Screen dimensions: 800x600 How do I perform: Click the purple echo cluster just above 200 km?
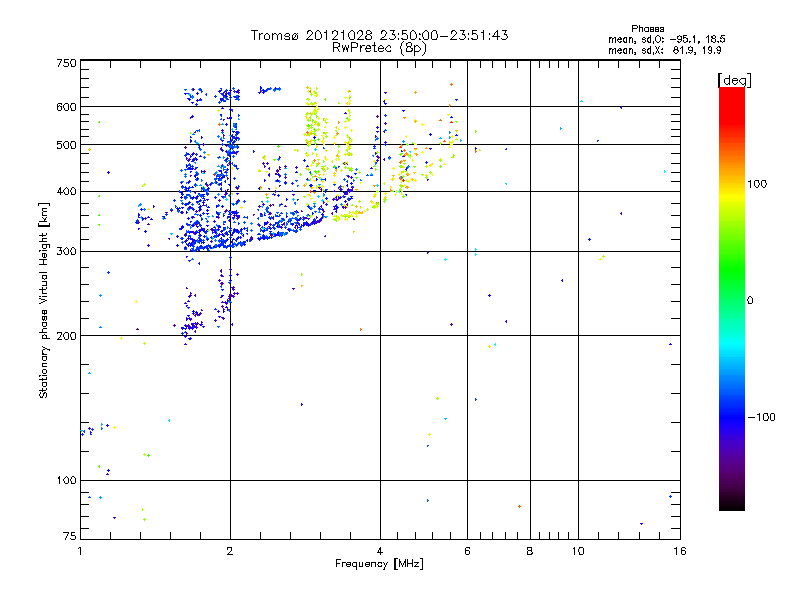click(191, 327)
